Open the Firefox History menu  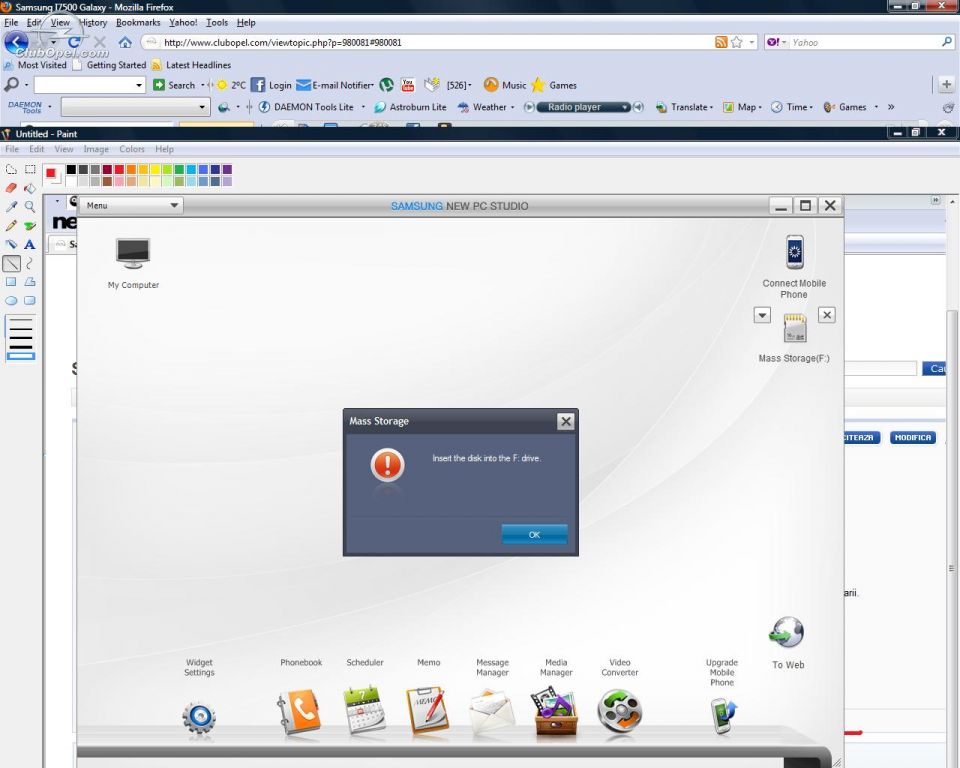point(93,23)
